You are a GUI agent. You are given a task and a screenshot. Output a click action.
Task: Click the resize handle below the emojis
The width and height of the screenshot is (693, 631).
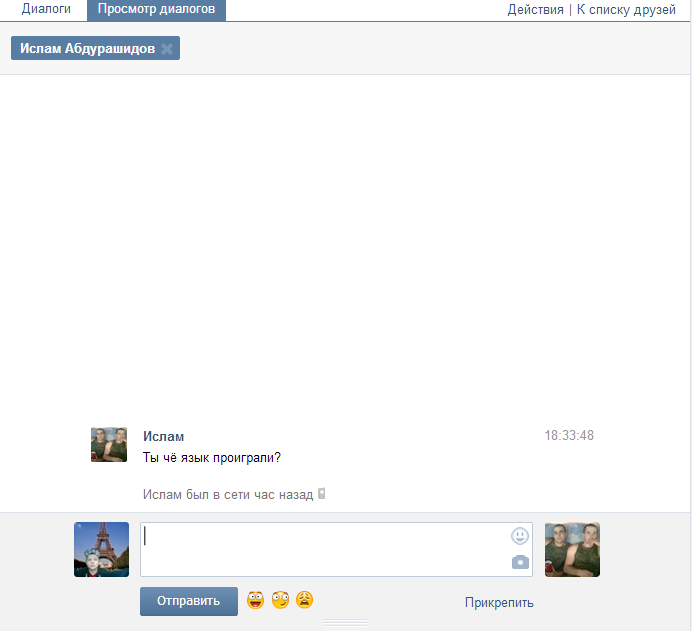coord(345,623)
